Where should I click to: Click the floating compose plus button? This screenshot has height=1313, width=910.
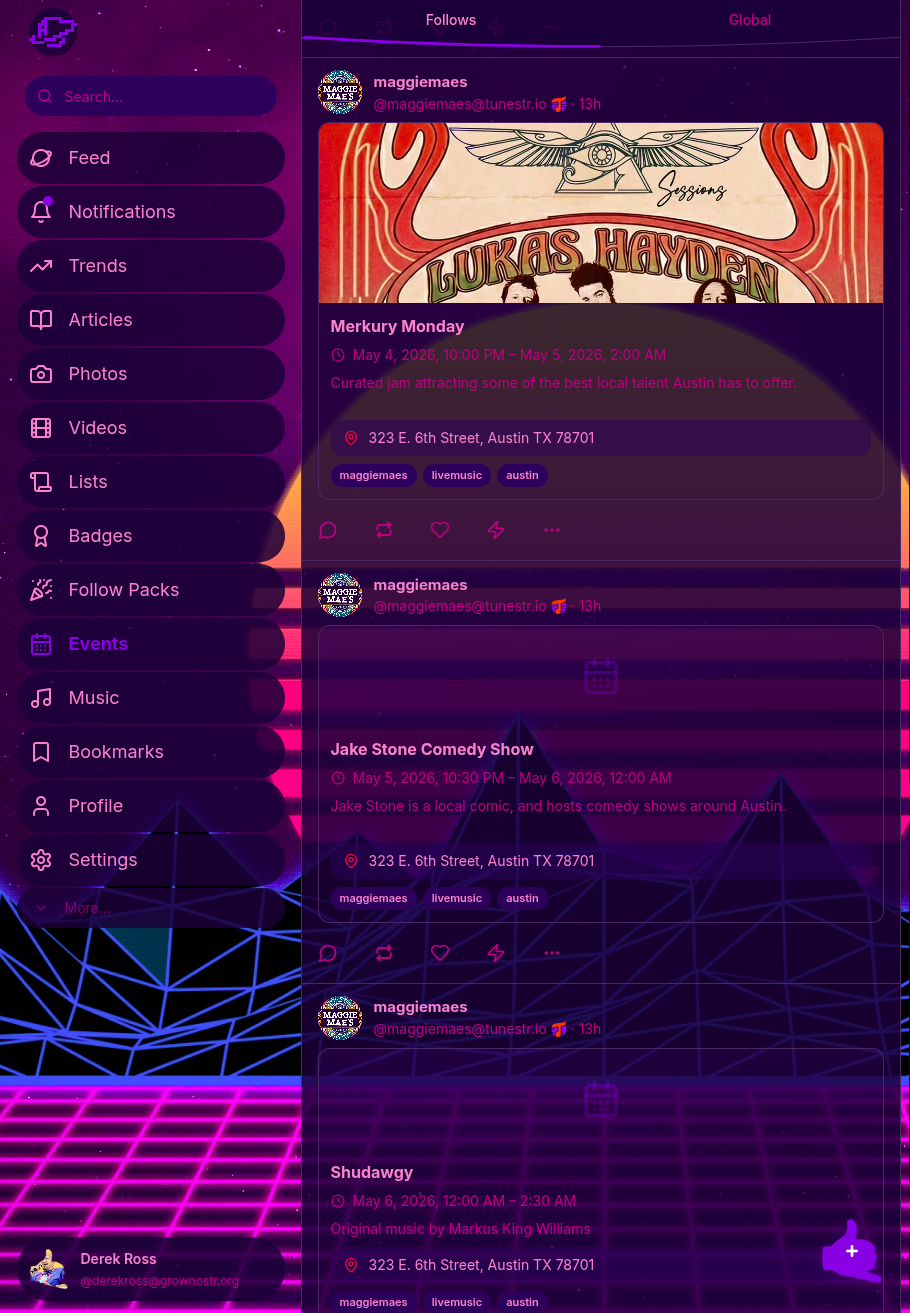[851, 1251]
